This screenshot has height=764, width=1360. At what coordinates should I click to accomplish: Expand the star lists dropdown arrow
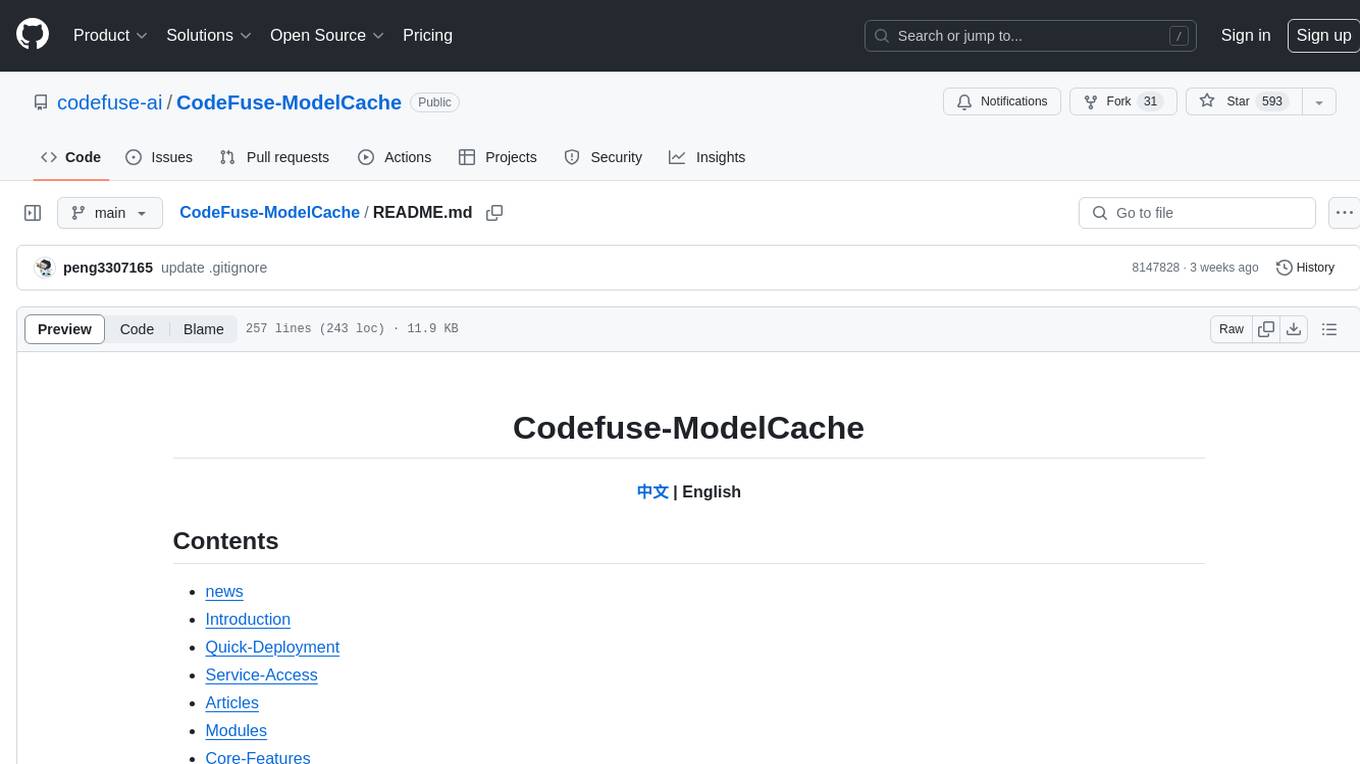[1319, 102]
